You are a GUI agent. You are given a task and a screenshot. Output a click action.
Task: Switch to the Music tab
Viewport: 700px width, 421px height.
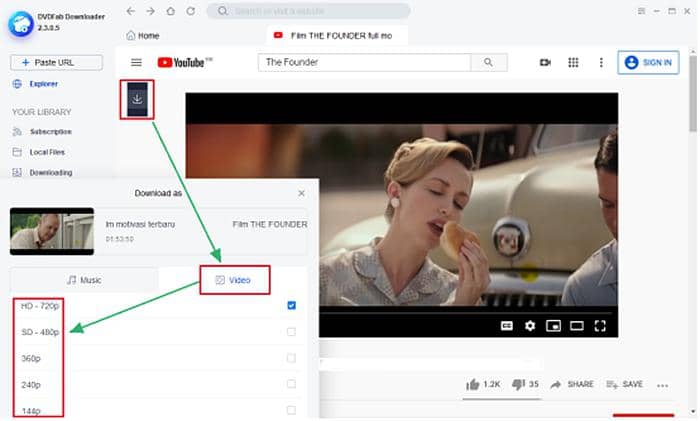[x=84, y=280]
